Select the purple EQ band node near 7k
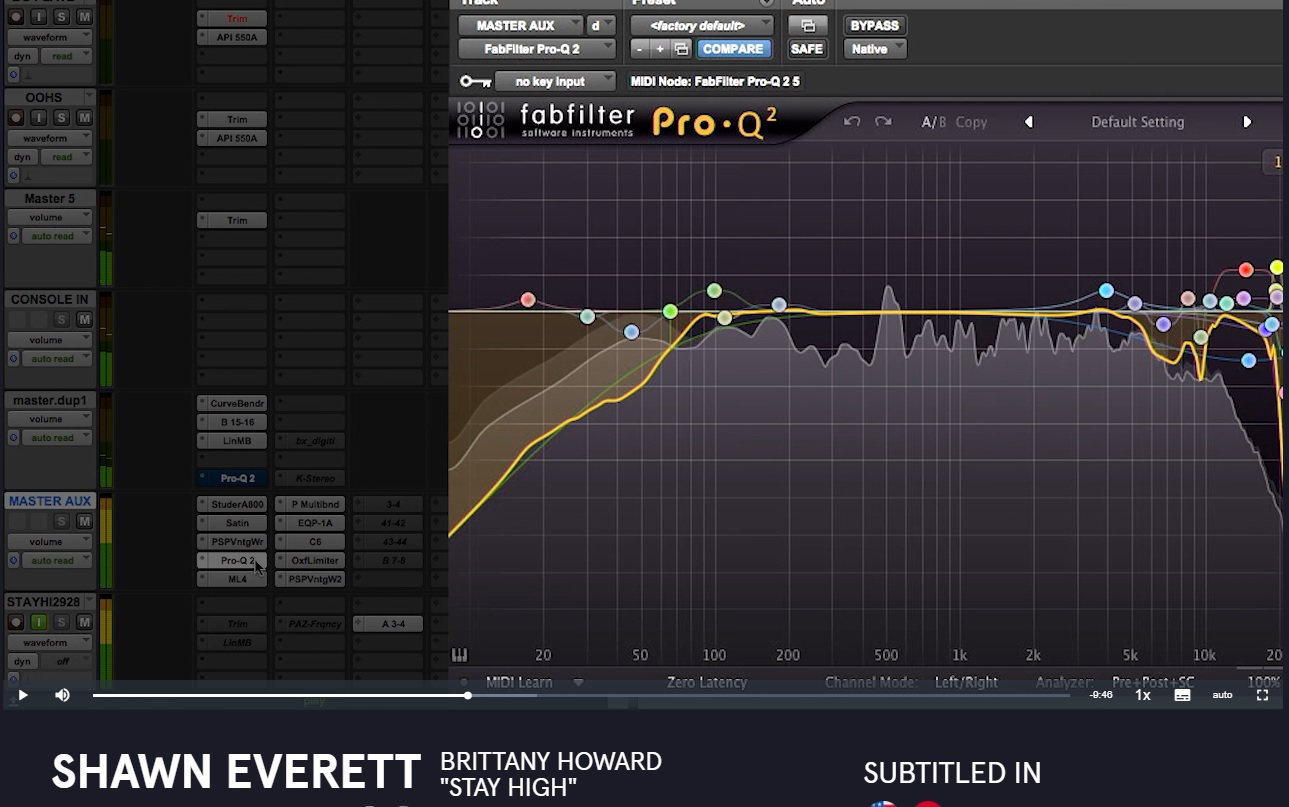The width and height of the screenshot is (1289, 807). 1163,324
